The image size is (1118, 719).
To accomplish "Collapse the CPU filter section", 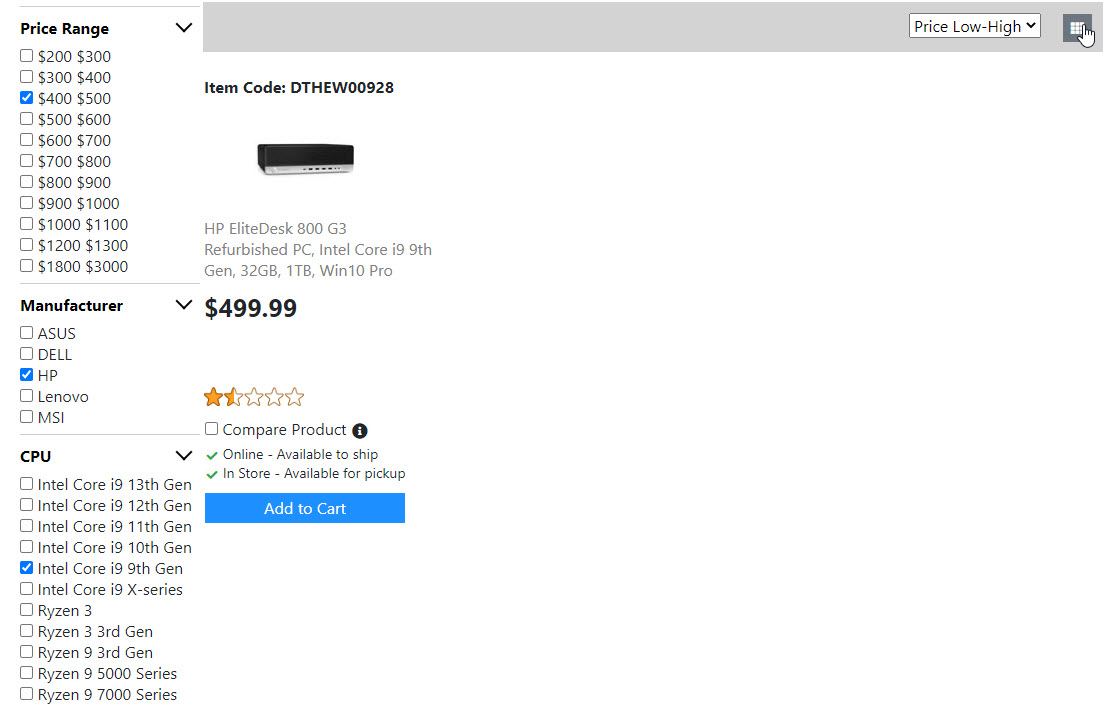I will tap(183, 456).
